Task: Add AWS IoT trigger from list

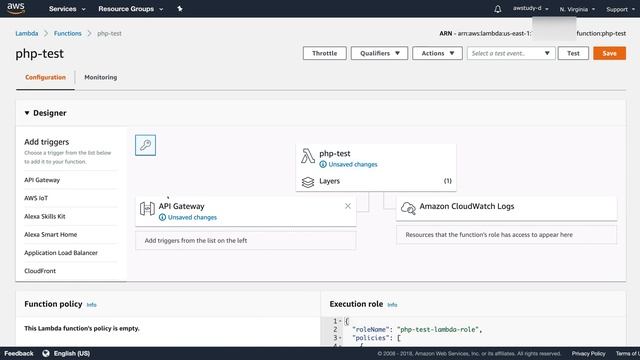Action: click(x=36, y=198)
